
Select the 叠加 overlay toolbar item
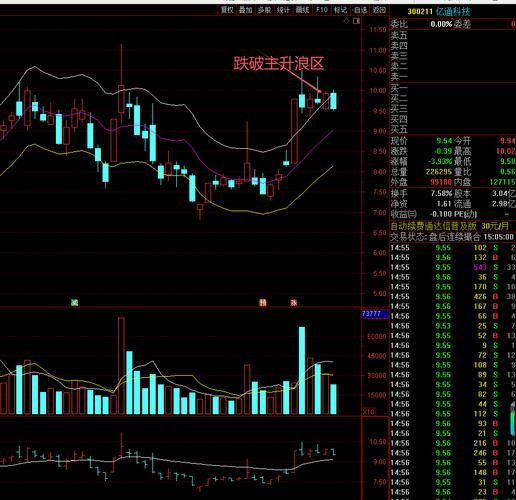click(246, 10)
